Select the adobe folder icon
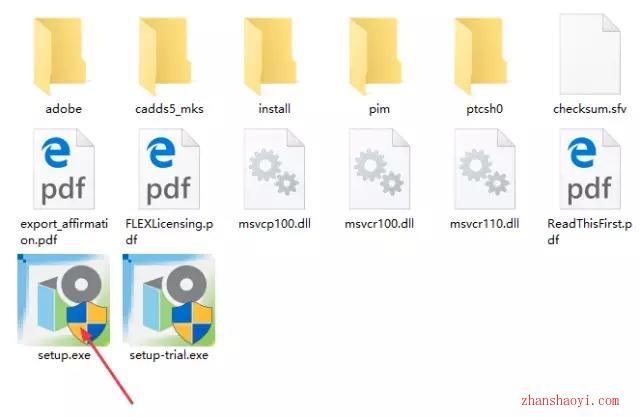Viewport: 640px width, 417px height. click(60, 56)
